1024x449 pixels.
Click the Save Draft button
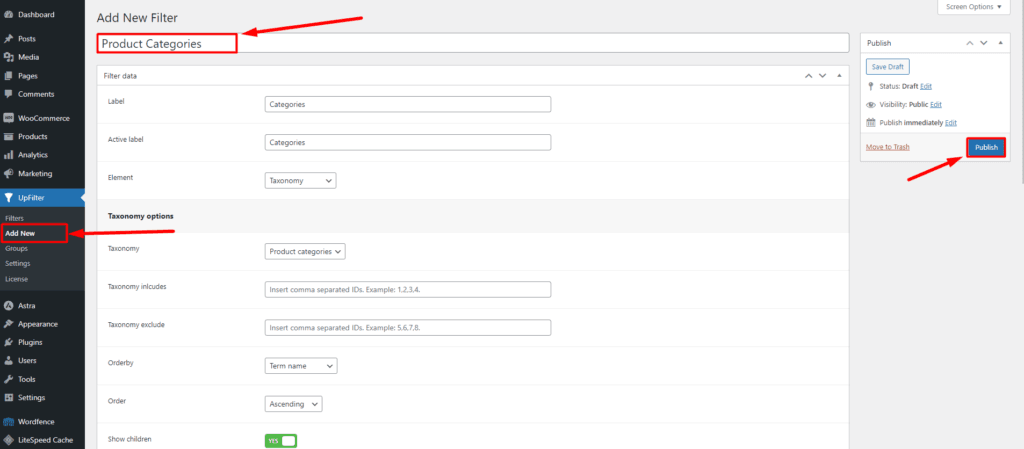click(x=887, y=67)
